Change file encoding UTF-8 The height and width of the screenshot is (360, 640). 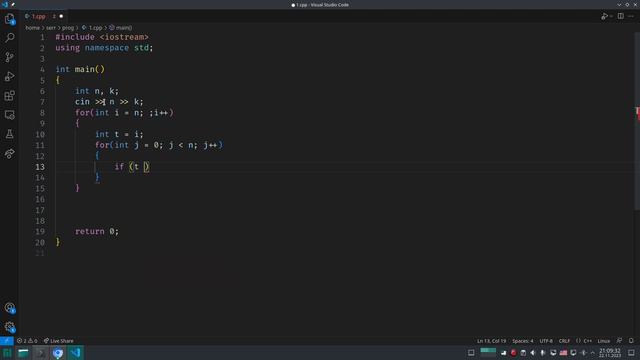pos(546,341)
